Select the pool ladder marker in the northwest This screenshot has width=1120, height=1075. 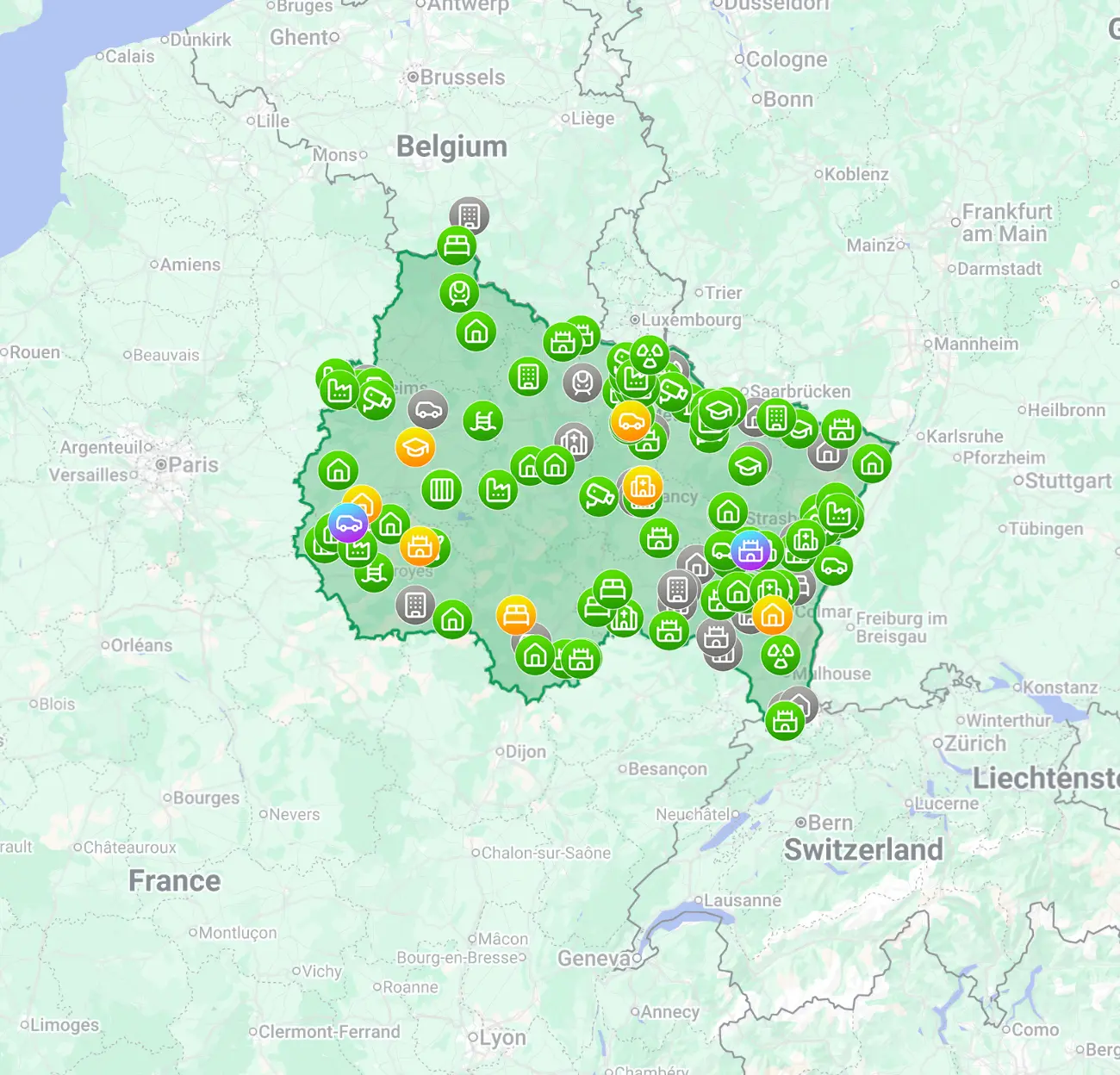click(483, 418)
